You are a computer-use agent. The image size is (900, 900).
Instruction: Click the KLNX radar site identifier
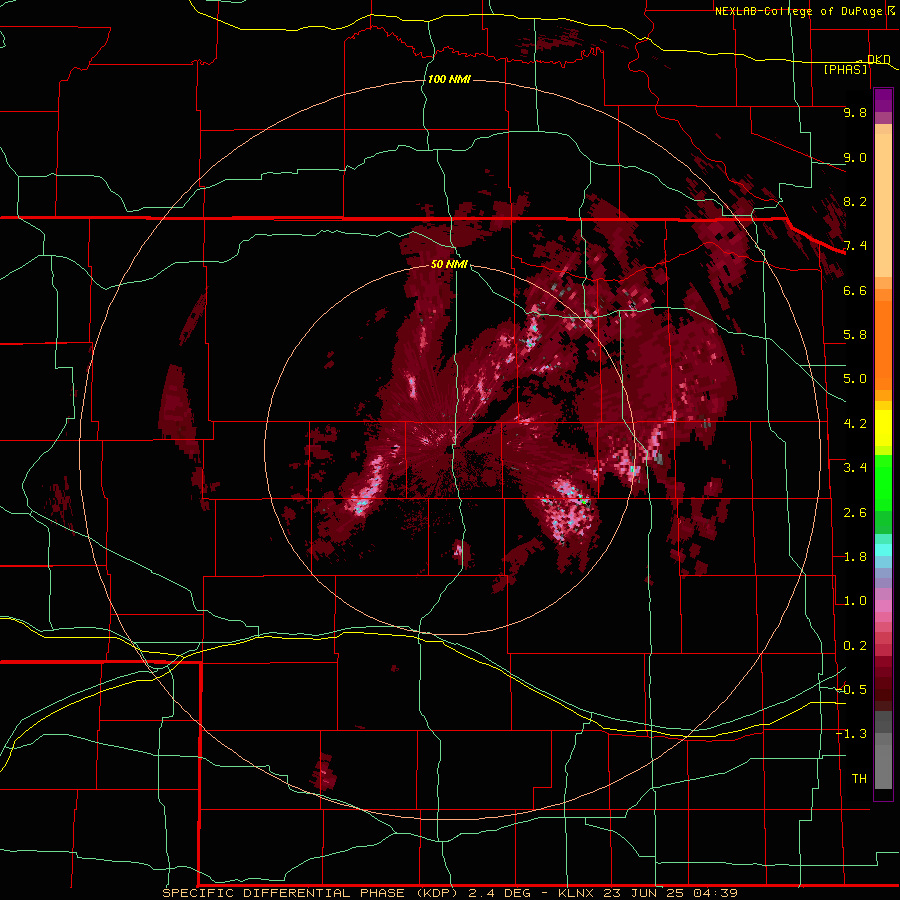click(x=576, y=893)
